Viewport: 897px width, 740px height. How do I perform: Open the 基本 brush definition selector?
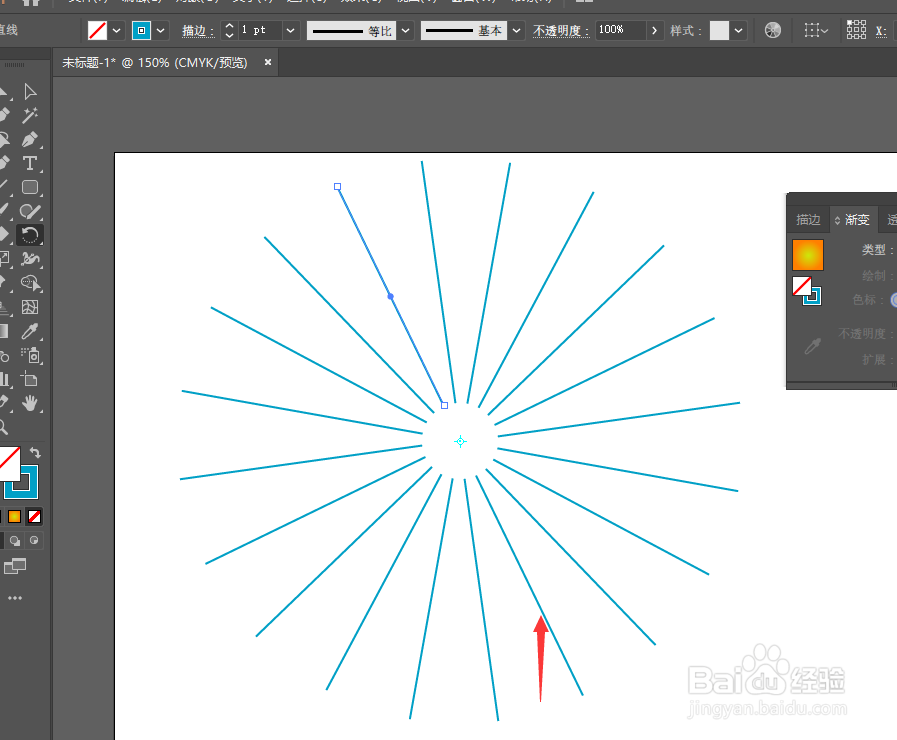[464, 30]
